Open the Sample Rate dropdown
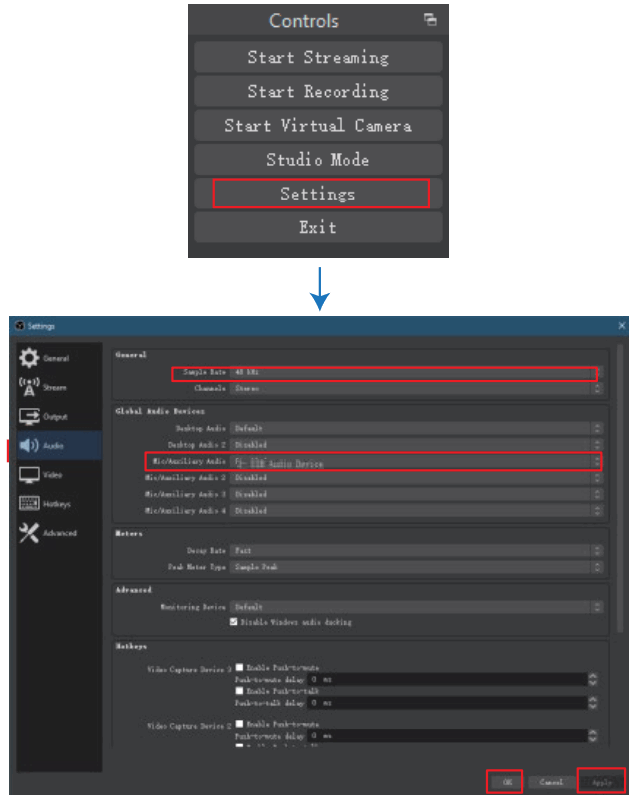Viewport: 635px width, 802px height. (417, 372)
